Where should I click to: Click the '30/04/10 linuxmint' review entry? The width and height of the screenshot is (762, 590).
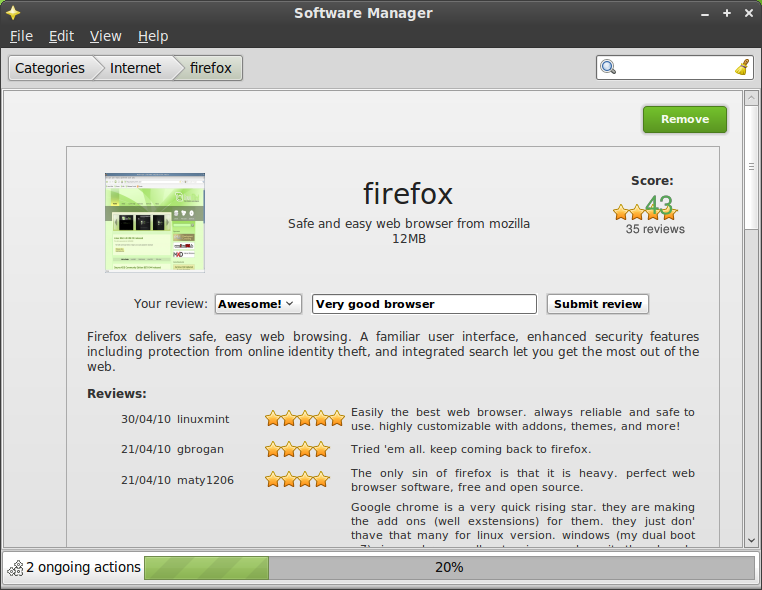pos(175,419)
